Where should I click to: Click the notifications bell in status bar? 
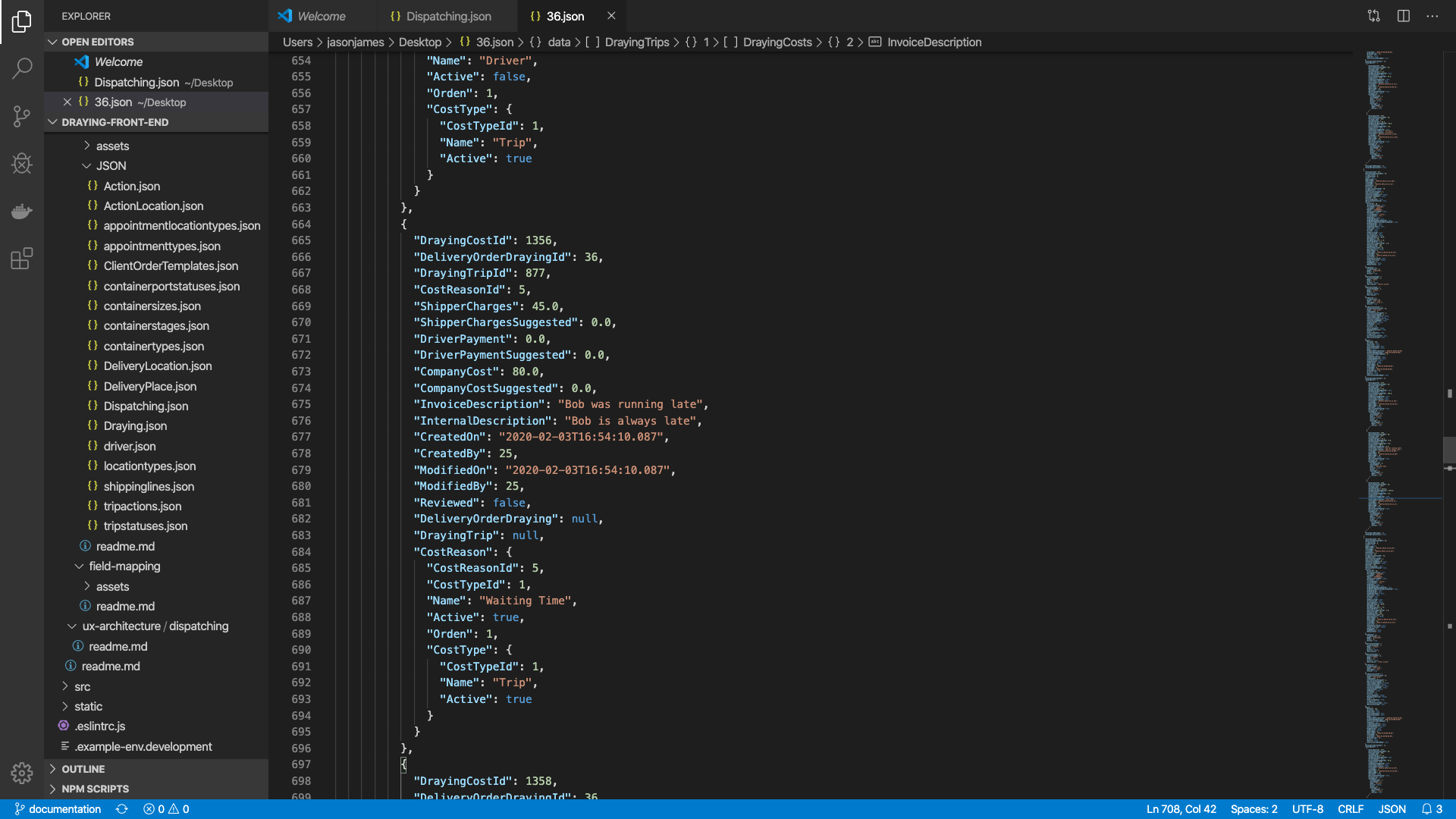pos(1426,809)
